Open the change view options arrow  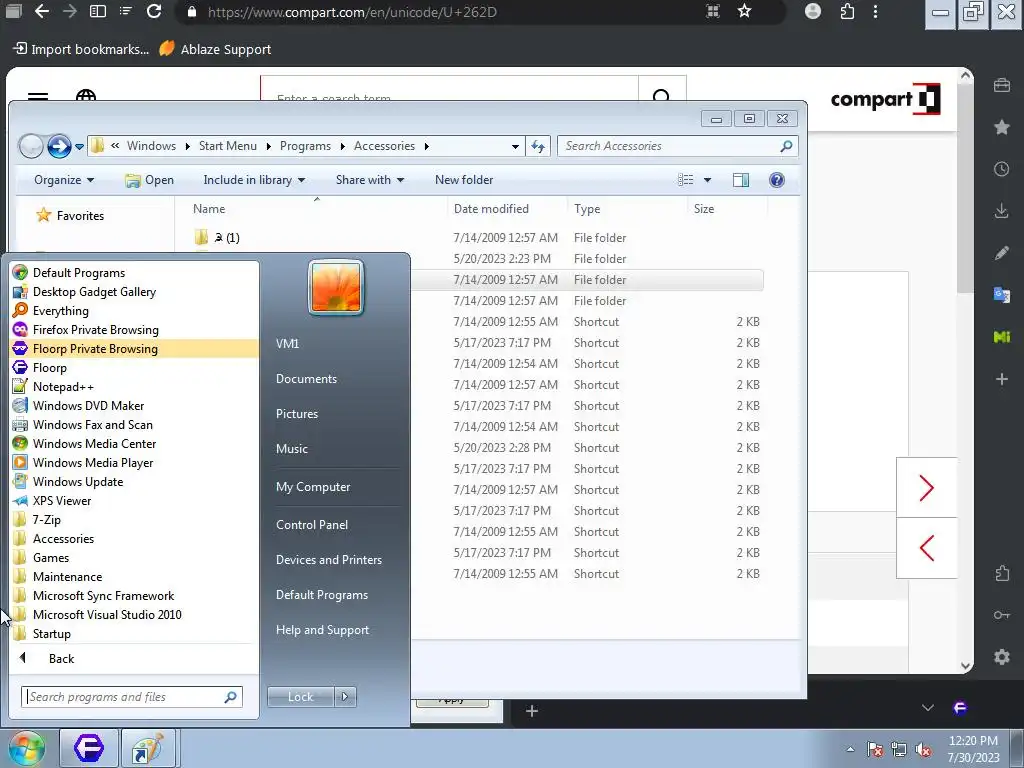tap(707, 180)
